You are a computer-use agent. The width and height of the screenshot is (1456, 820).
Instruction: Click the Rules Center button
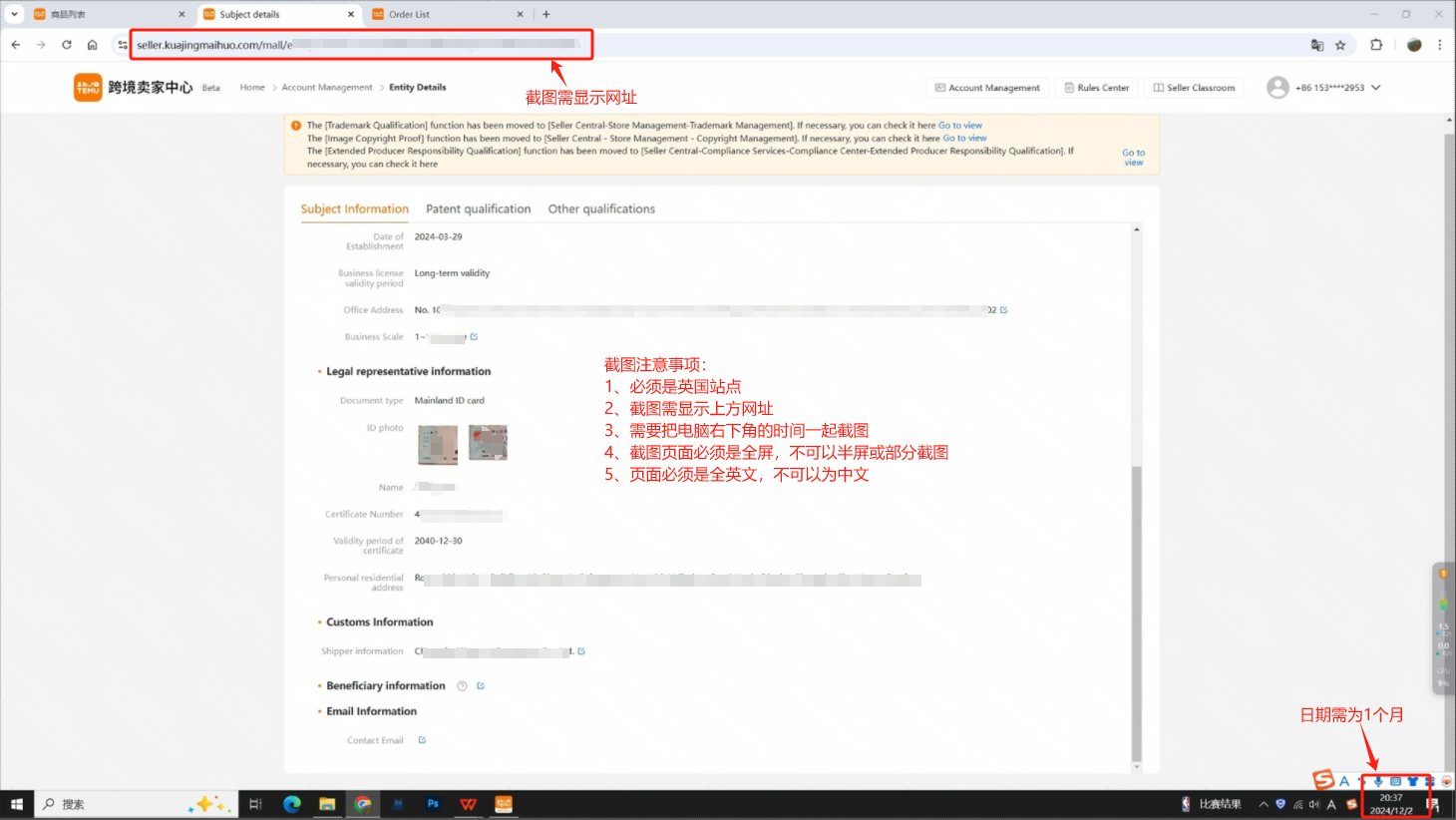pyautogui.click(x=1096, y=88)
